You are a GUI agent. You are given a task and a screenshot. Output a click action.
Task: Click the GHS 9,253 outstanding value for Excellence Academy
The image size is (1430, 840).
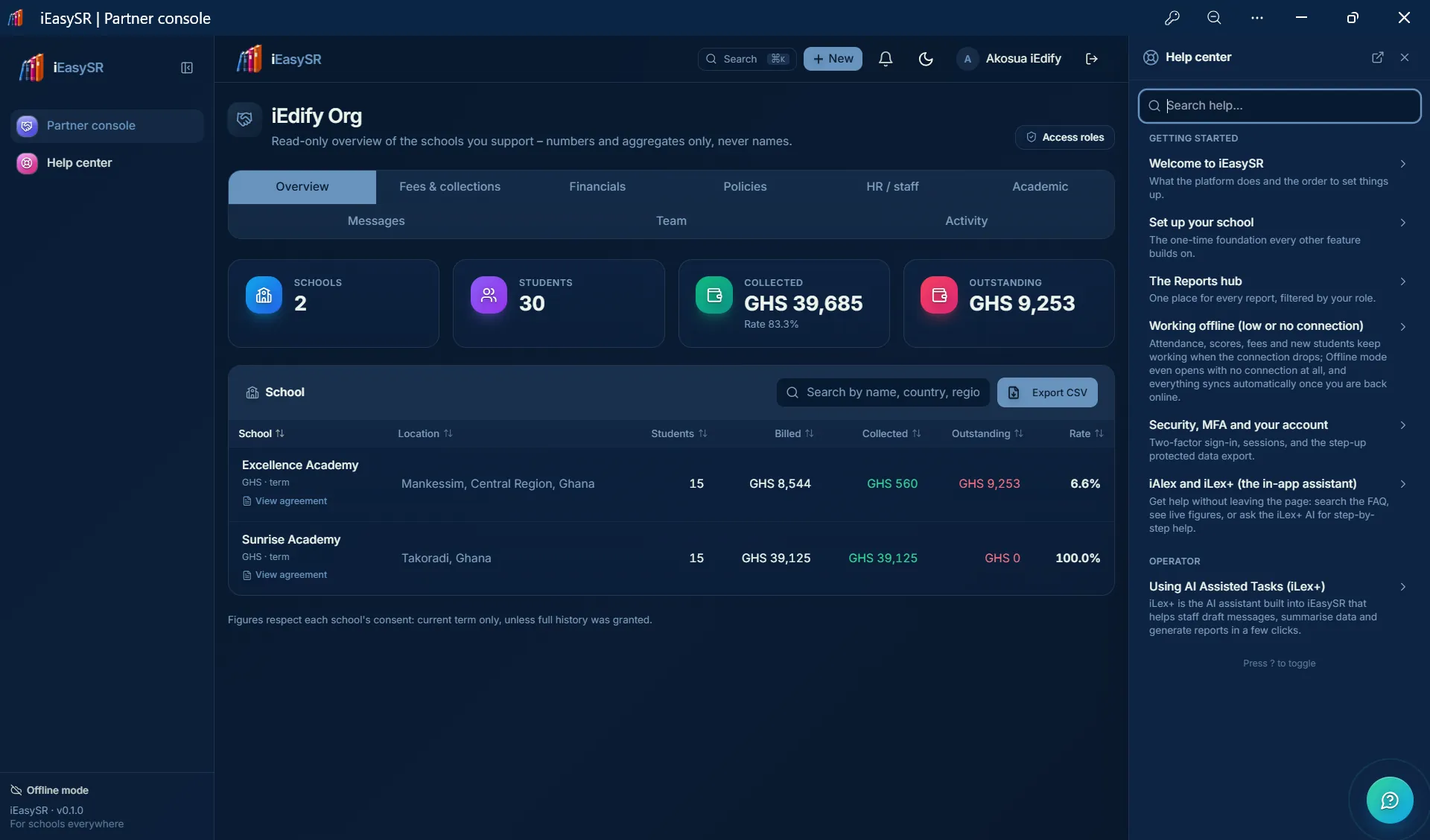coord(989,484)
